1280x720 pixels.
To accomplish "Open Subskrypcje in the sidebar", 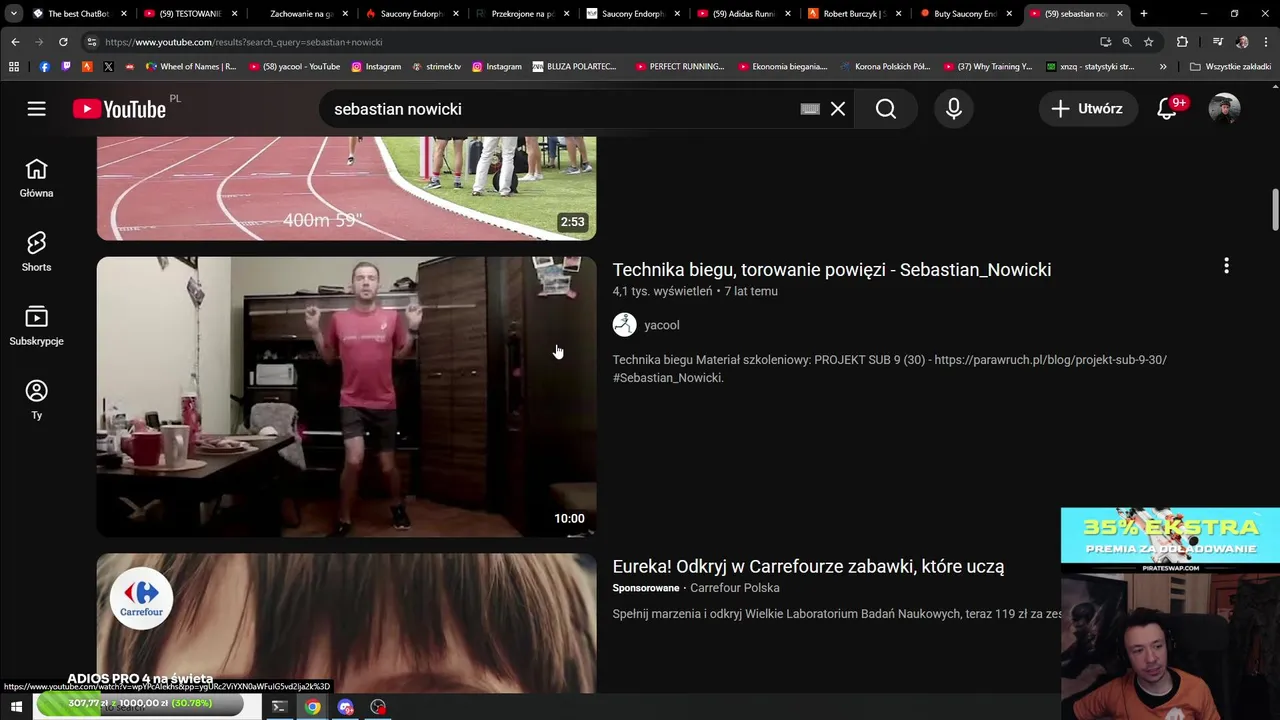I will pos(36,326).
